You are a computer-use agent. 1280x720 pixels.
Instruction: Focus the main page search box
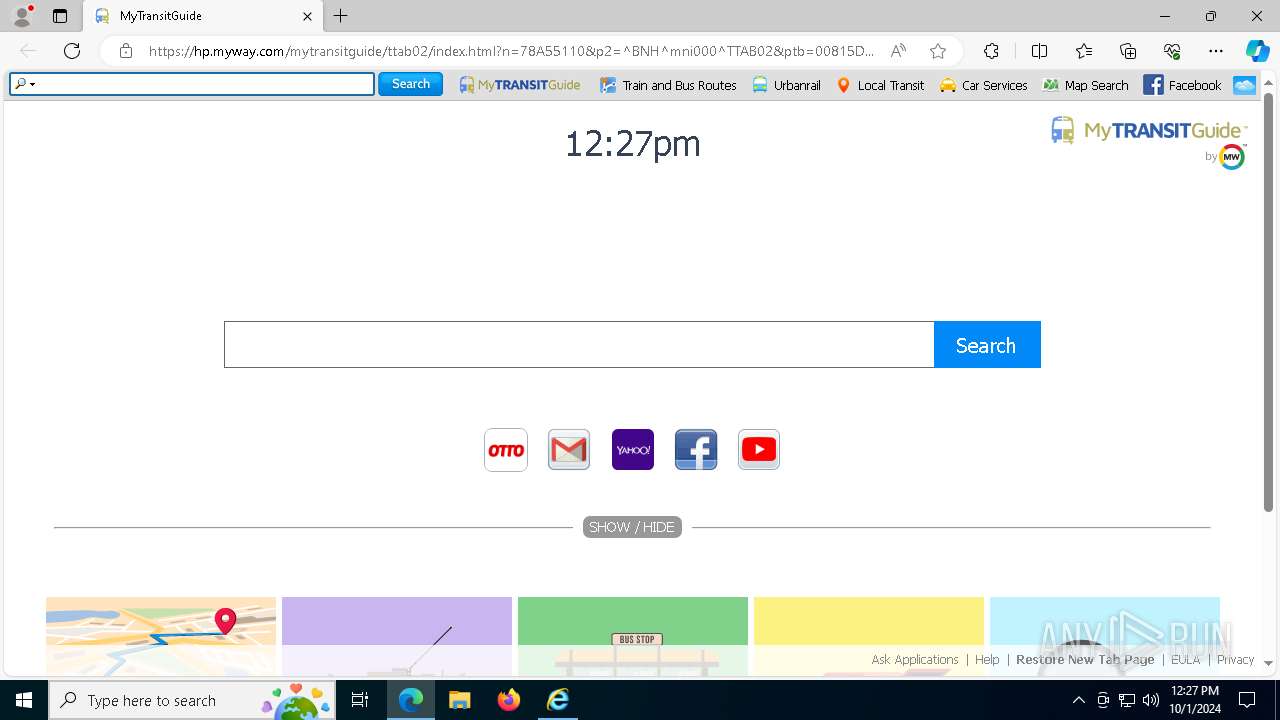[x=579, y=345]
